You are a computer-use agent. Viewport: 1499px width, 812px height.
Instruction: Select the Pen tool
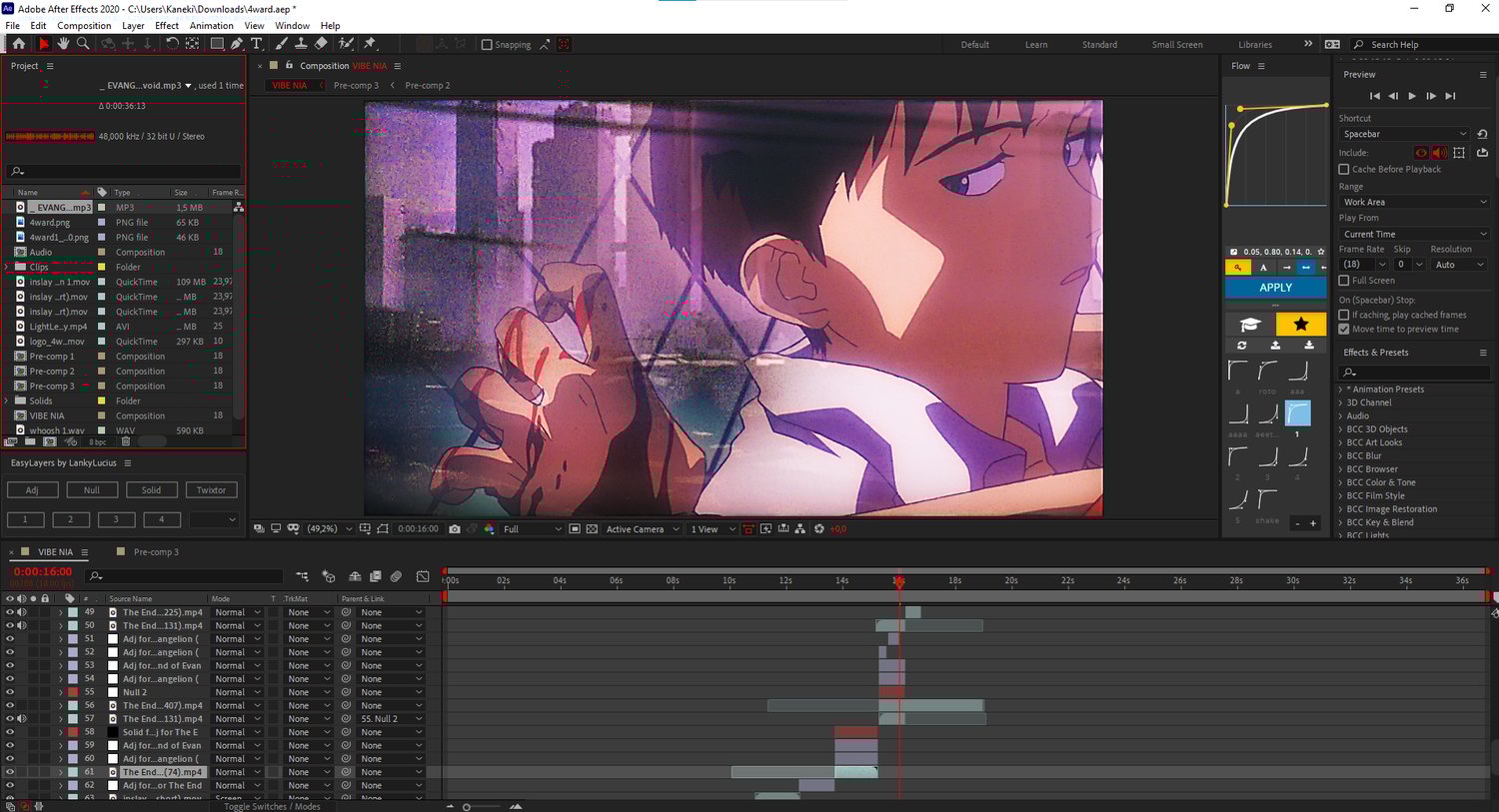(237, 44)
